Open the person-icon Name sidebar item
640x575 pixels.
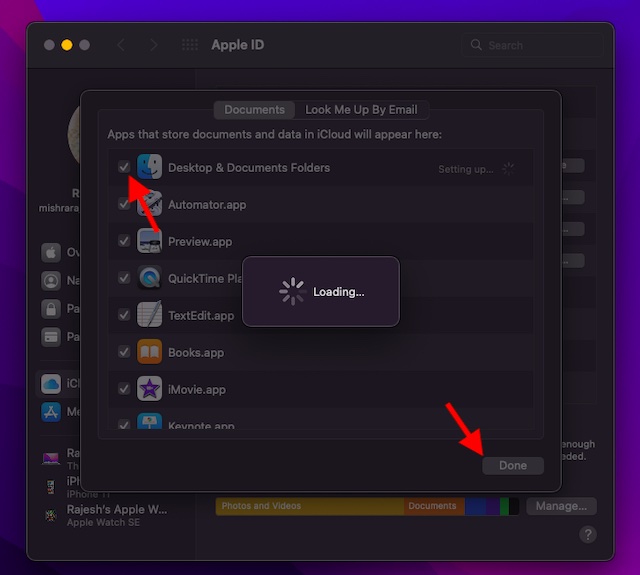coord(51,281)
